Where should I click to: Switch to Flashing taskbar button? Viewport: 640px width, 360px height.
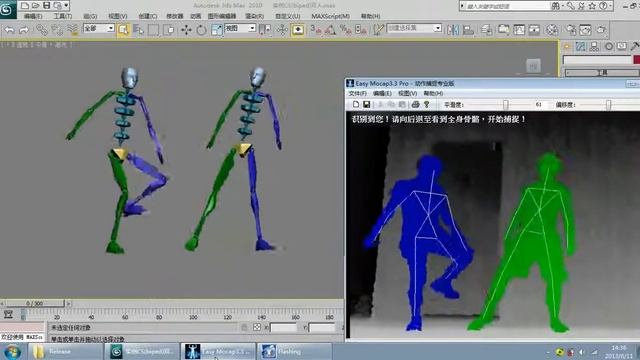pos(294,351)
